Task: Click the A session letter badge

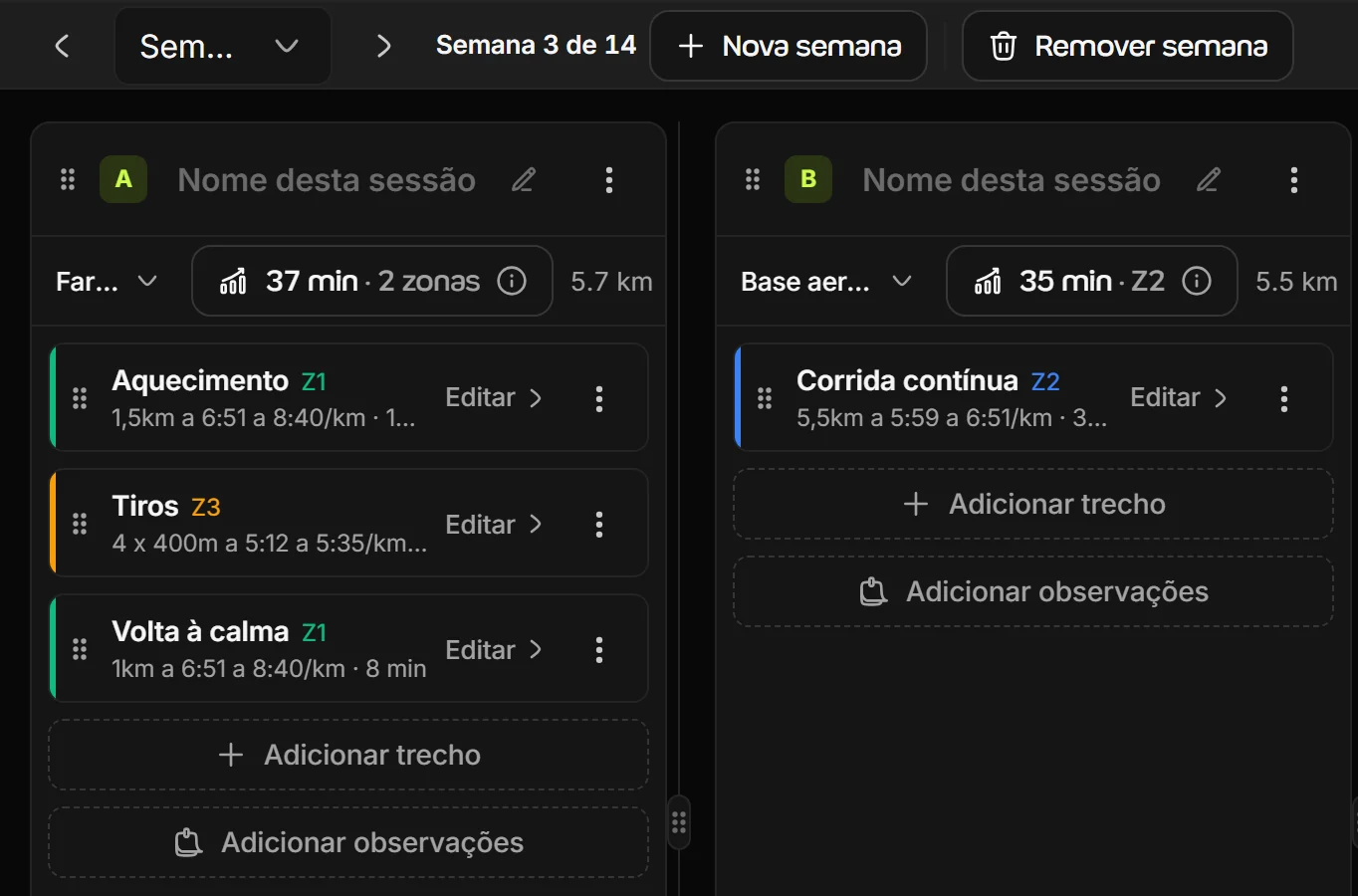Action: 123,179
